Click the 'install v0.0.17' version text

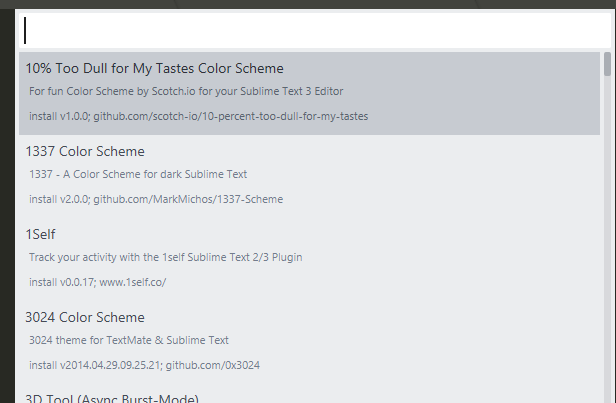[61, 282]
